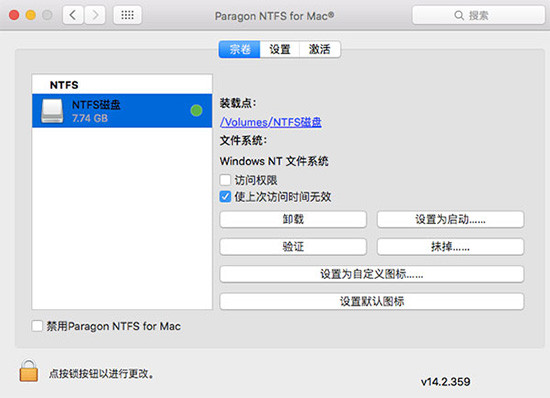Screen dimensions: 550x398
Task: Click the v14.2.359 version text
Action: click(445, 382)
